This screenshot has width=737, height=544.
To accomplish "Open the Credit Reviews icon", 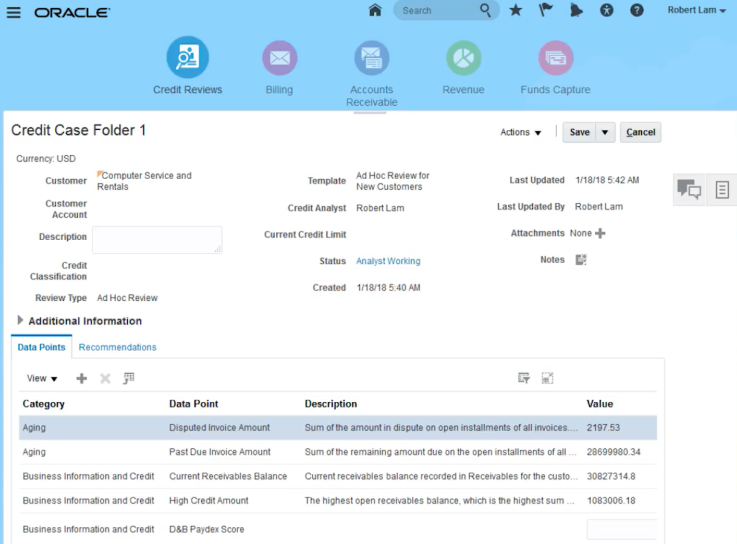I will (187, 58).
